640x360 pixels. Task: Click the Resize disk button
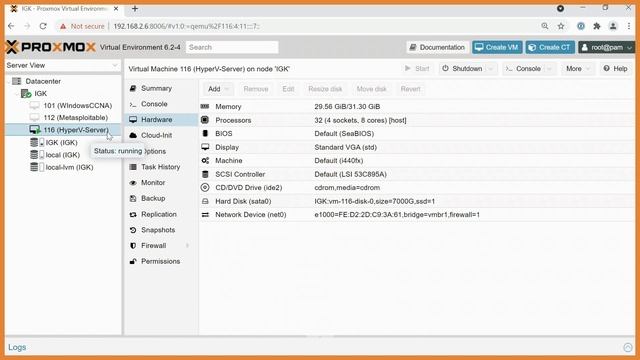click(x=325, y=89)
